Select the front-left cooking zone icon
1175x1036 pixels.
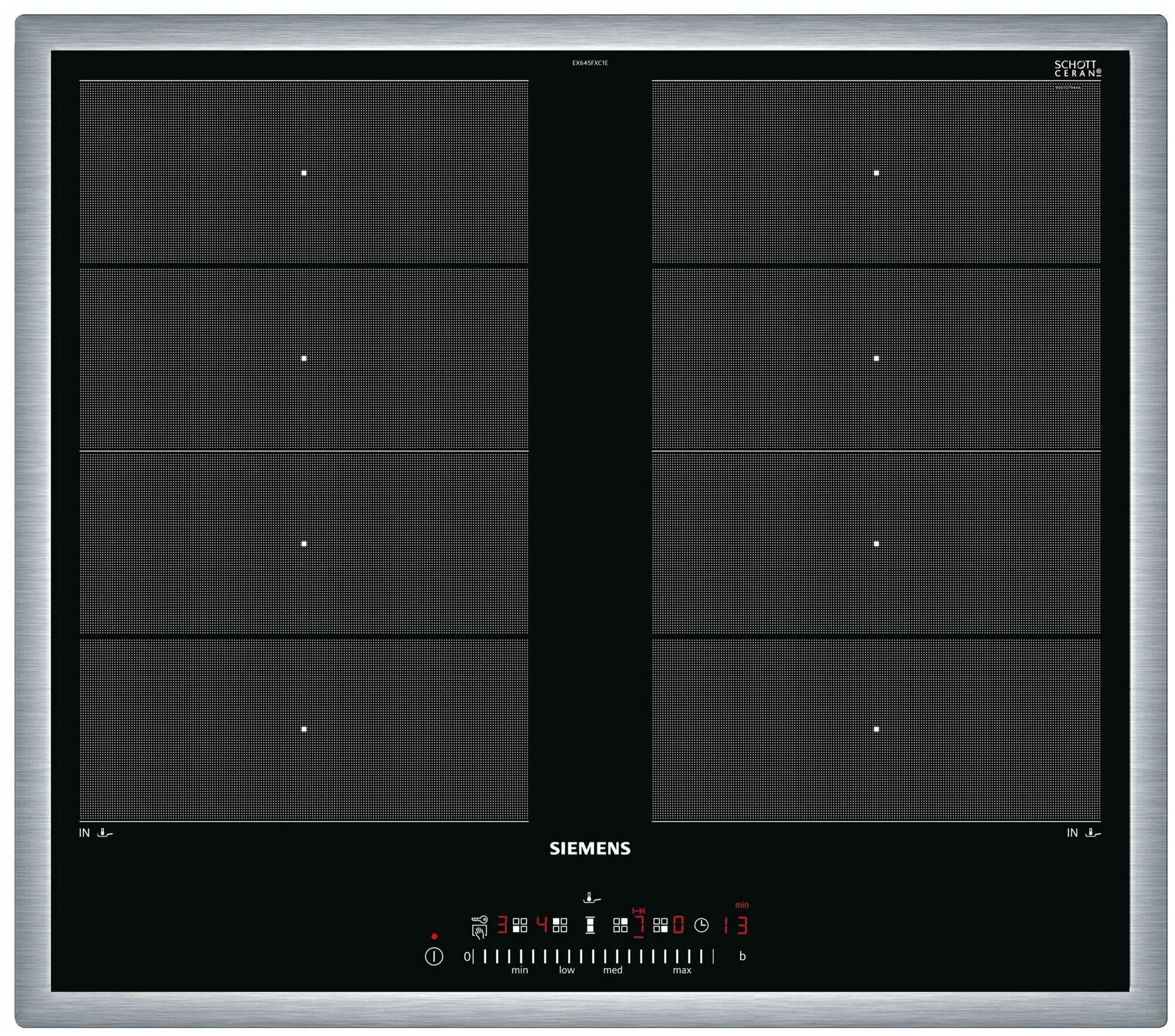(x=520, y=925)
